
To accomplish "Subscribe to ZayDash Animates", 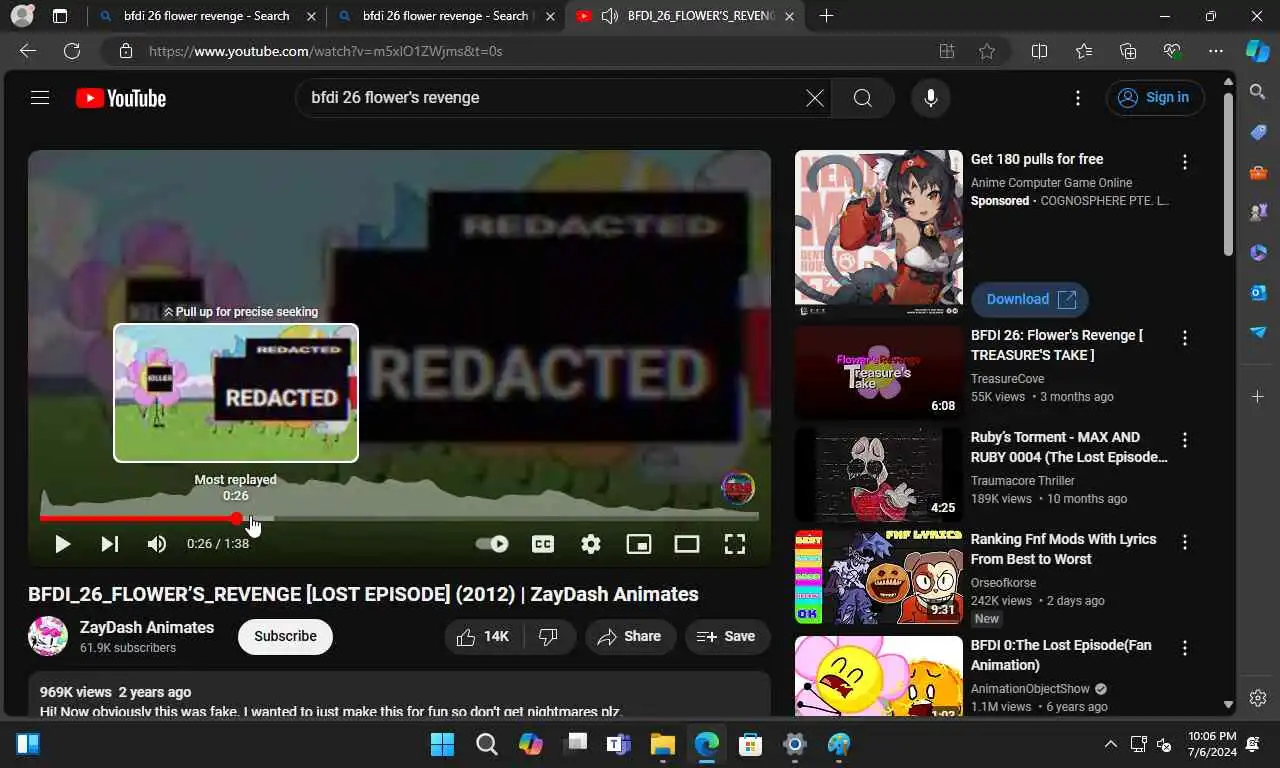I will click(285, 636).
